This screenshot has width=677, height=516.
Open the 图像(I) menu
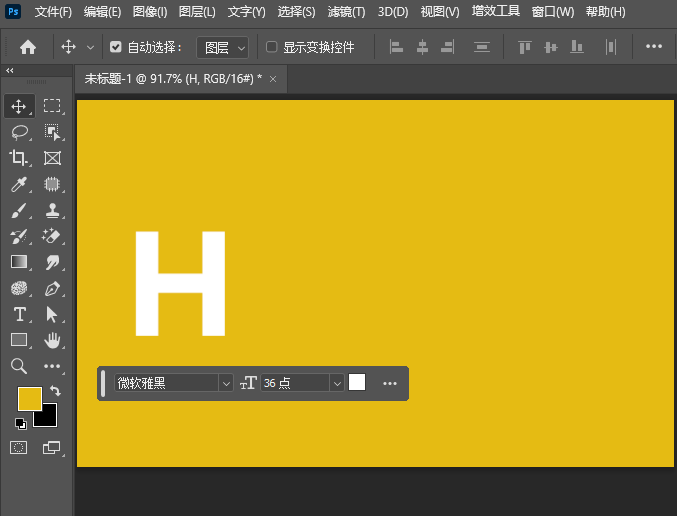150,12
